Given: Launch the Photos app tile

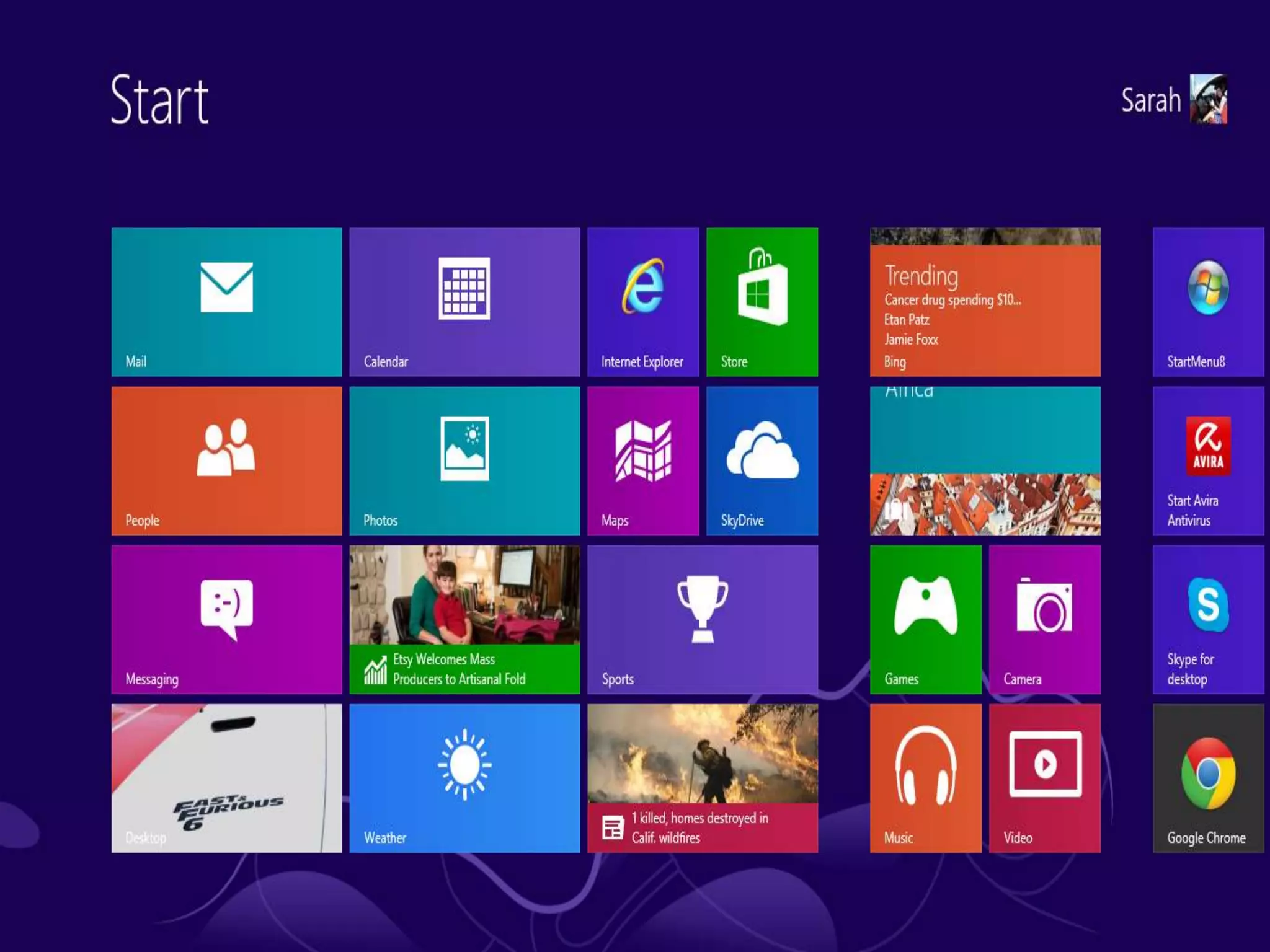Looking at the screenshot, I should pos(464,461).
